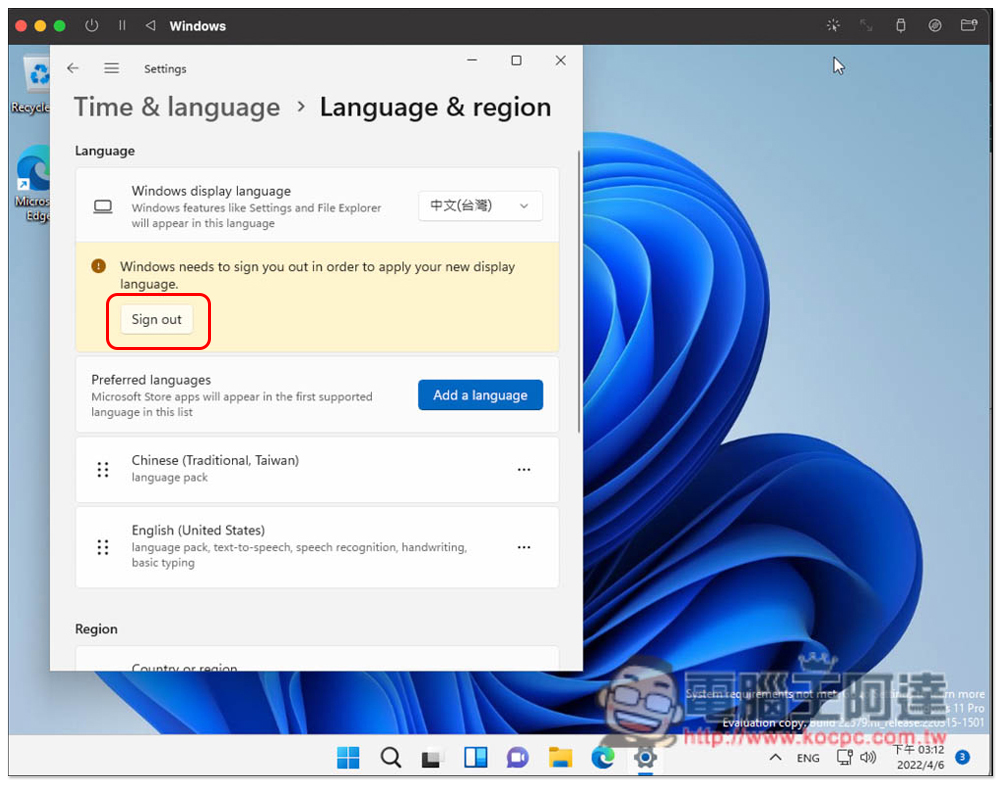Go back in Settings
1000x785 pixels.
[x=73, y=68]
